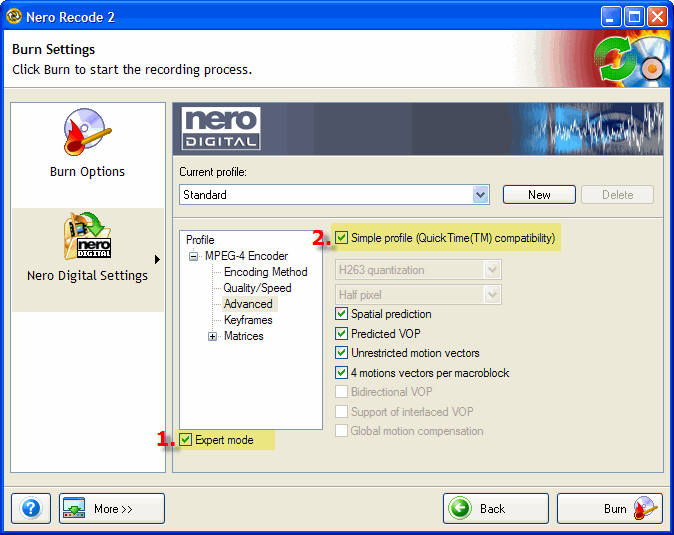Toggle Spatial prediction checkbox

[341, 314]
